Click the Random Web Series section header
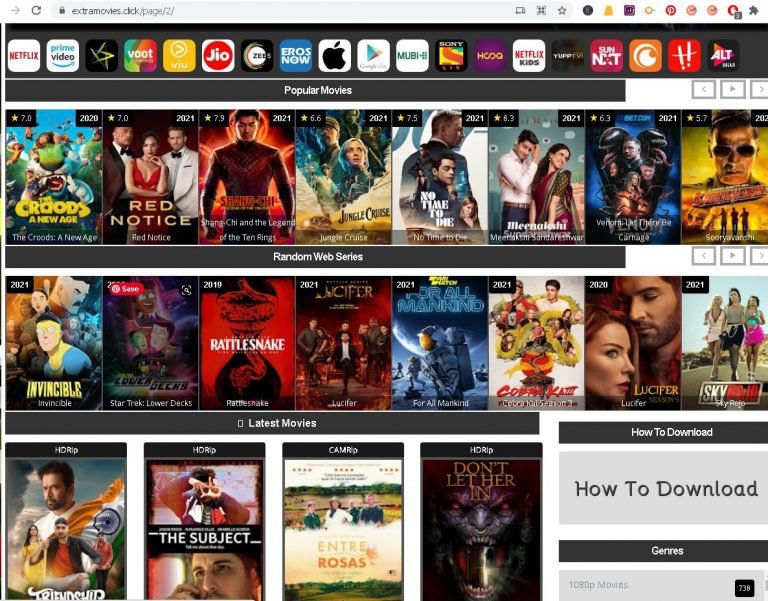The width and height of the screenshot is (768, 601). pos(315,256)
